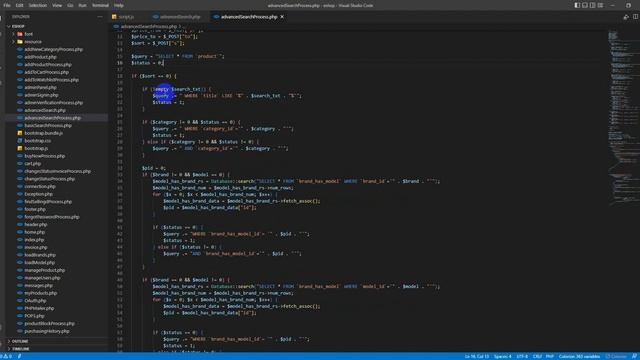Open basicSearchProcess.php file

click(x=48, y=125)
